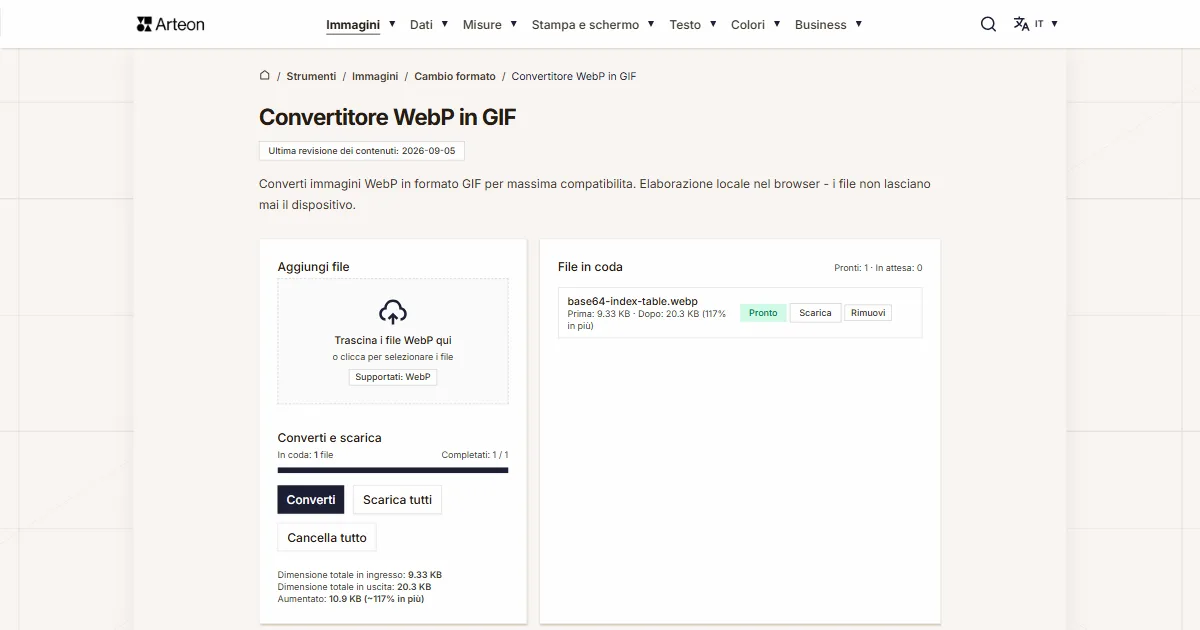The width and height of the screenshot is (1200, 630).
Task: Click the Aumentato: 10.9 KB line
Action: click(350, 599)
